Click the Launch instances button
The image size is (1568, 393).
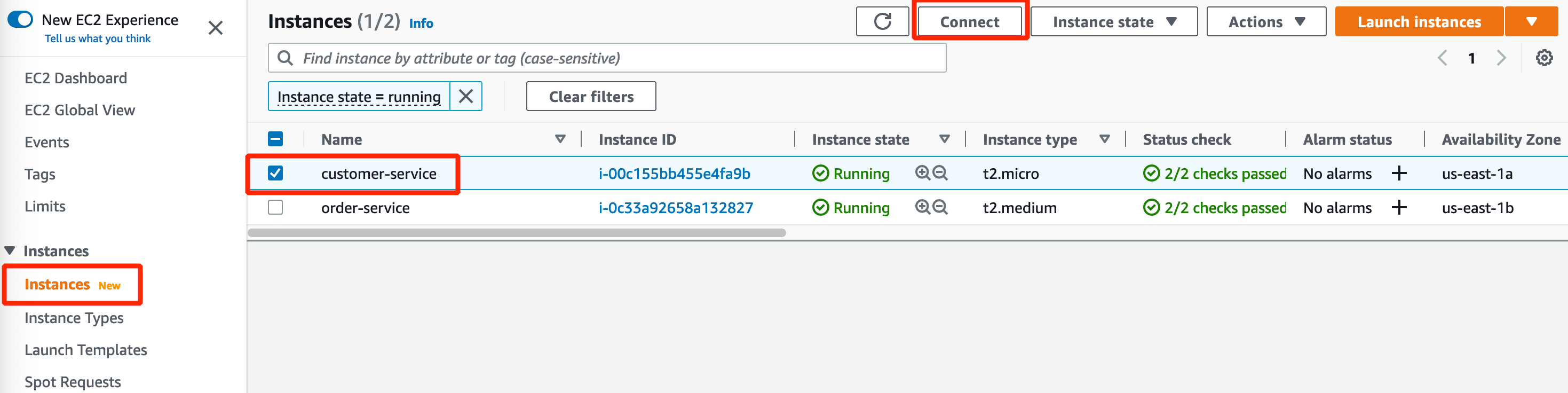(1419, 21)
